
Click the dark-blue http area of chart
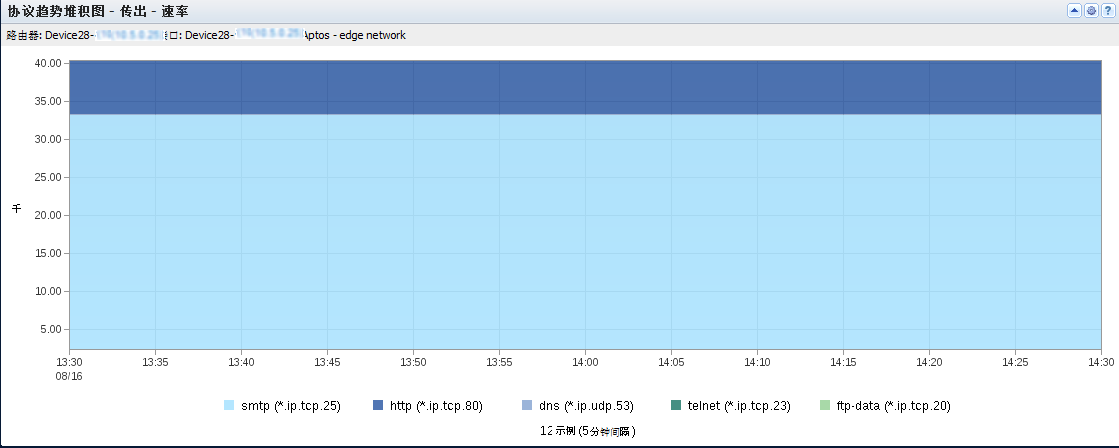point(585,87)
